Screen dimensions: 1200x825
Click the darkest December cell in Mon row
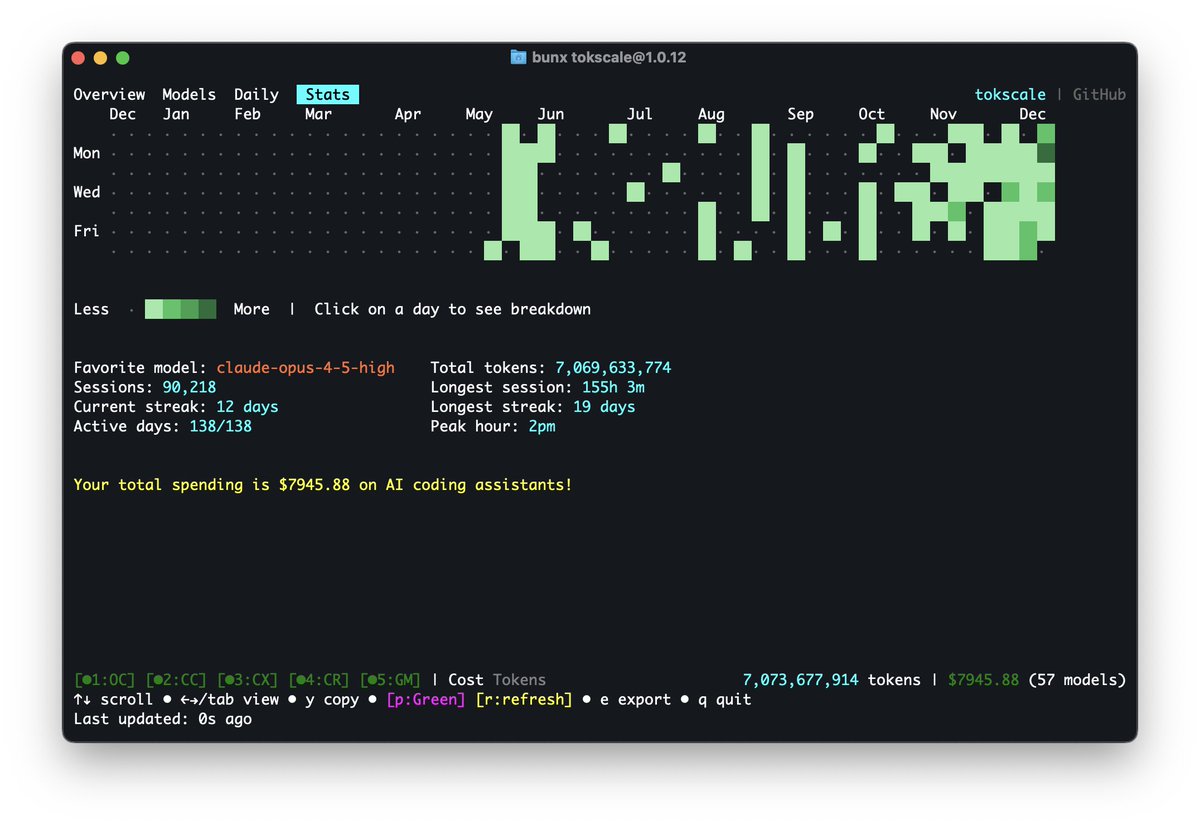1046,153
